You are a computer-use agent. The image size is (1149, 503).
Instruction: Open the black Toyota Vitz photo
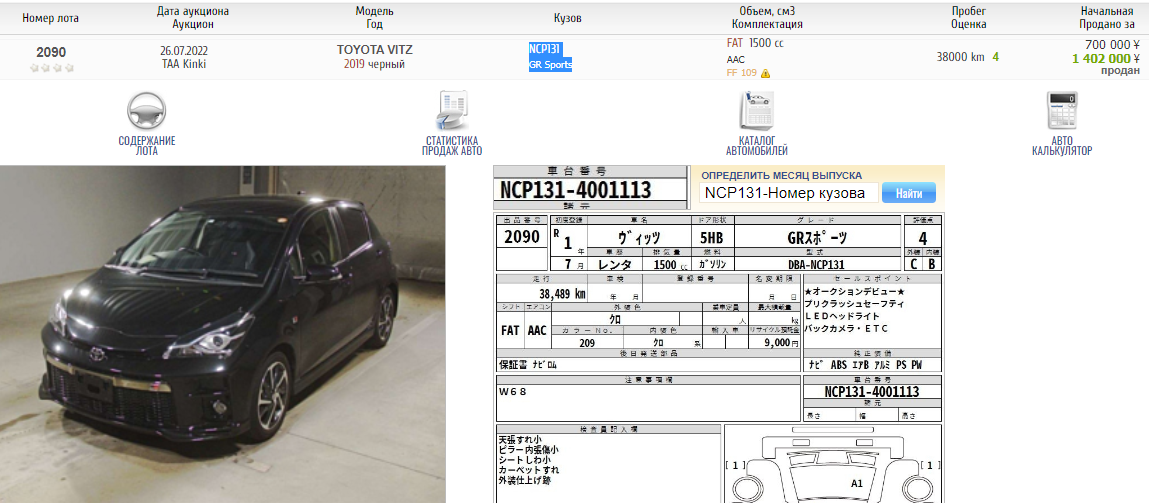(x=223, y=334)
